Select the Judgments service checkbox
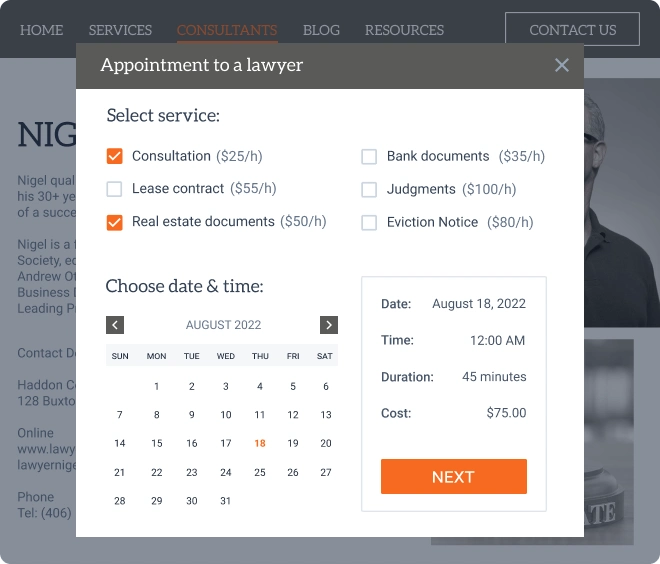 369,189
